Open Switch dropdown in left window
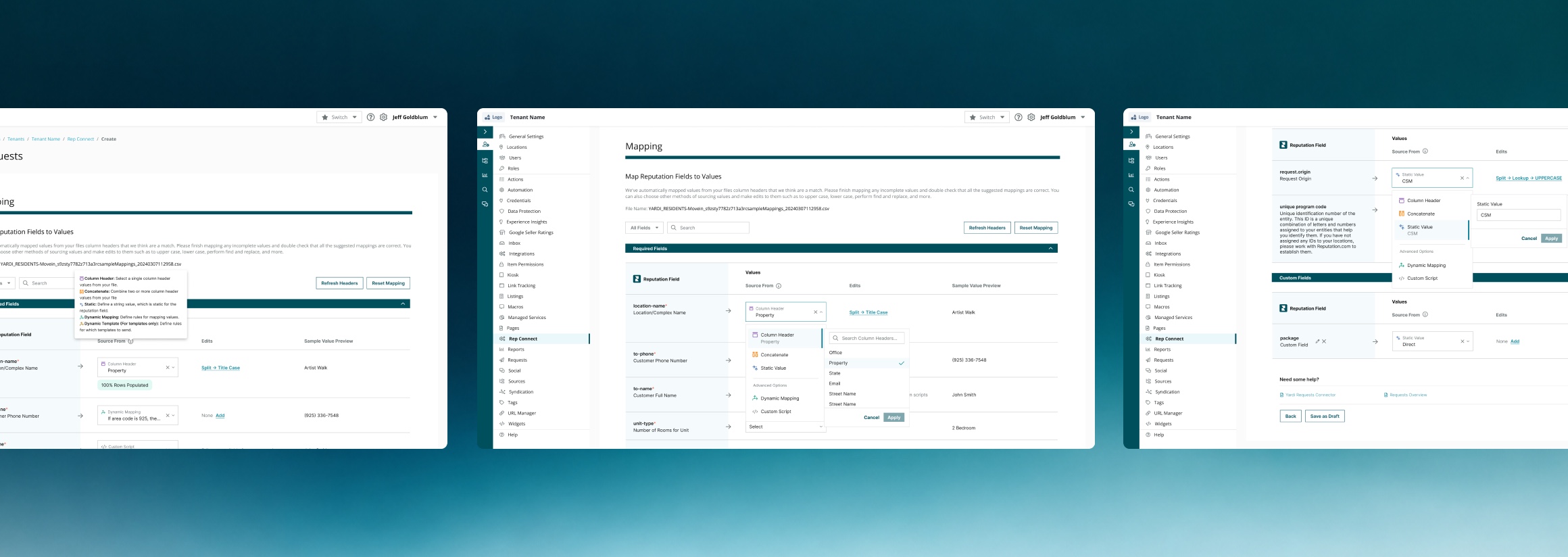The width and height of the screenshot is (1568, 557). (339, 117)
